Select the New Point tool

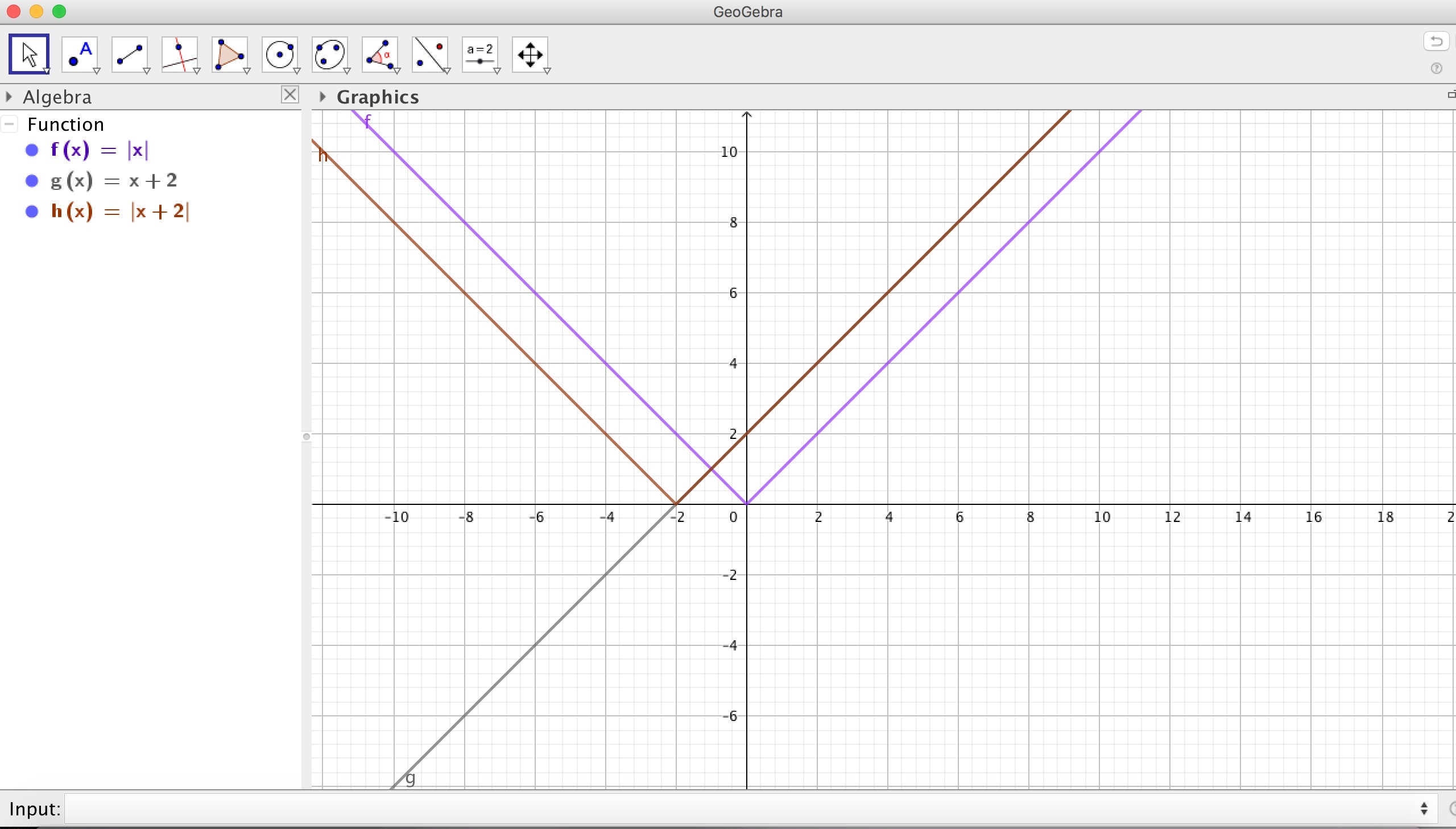click(80, 54)
